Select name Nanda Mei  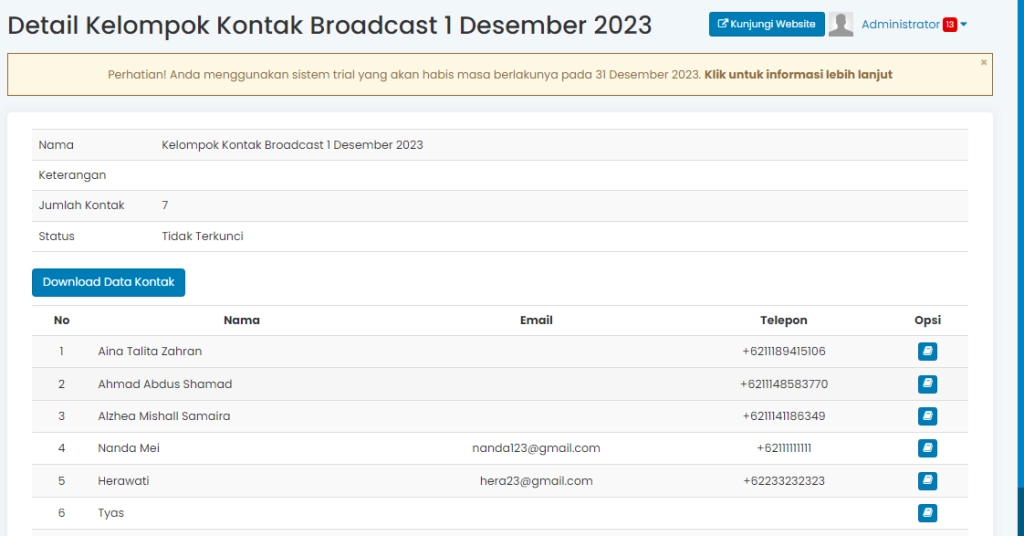point(129,448)
